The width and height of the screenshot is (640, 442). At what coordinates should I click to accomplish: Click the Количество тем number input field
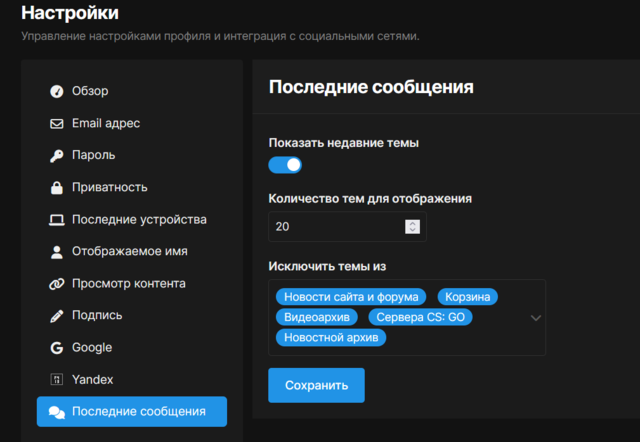point(335,227)
